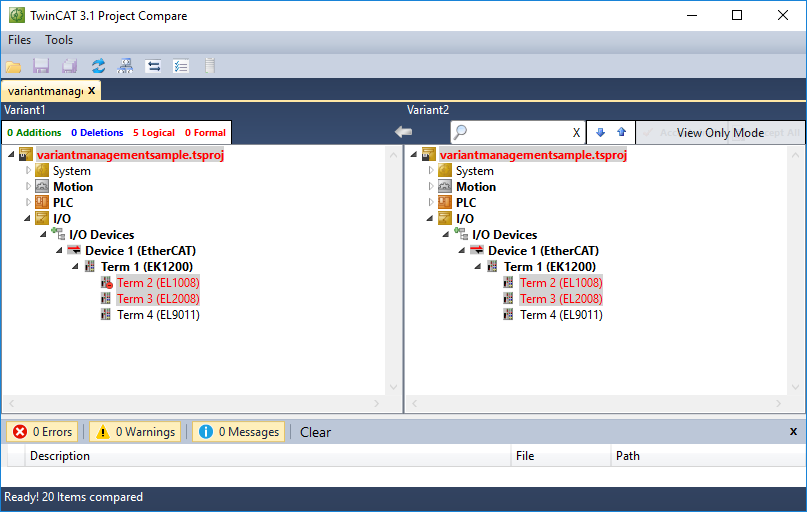The image size is (807, 512).
Task: Click 'Ready! 20 Items compared' status text
Action: (74, 497)
